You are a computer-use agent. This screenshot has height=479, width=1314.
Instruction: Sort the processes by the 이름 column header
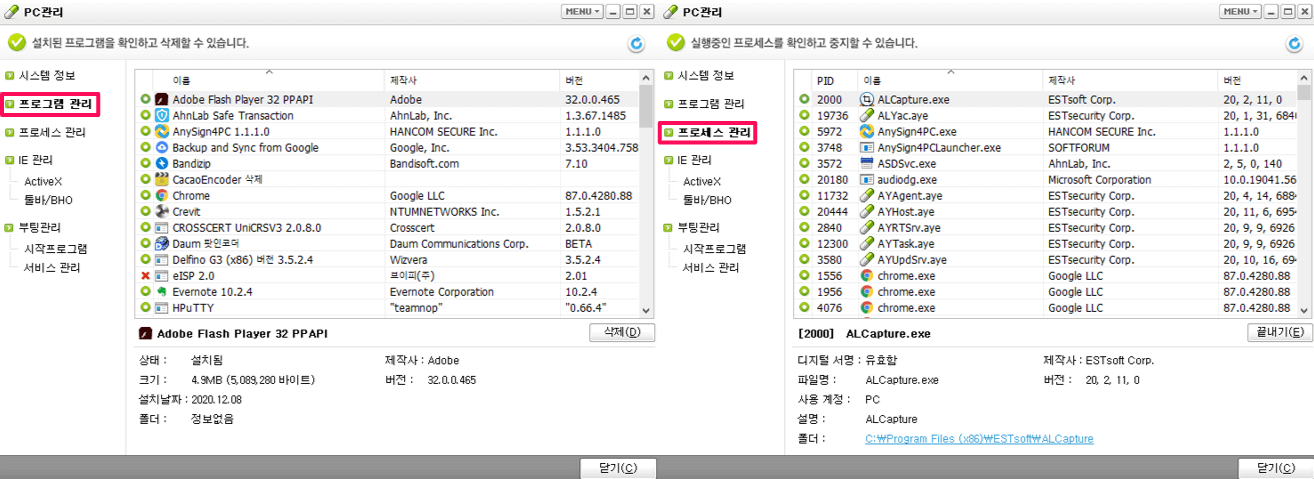tap(950, 79)
